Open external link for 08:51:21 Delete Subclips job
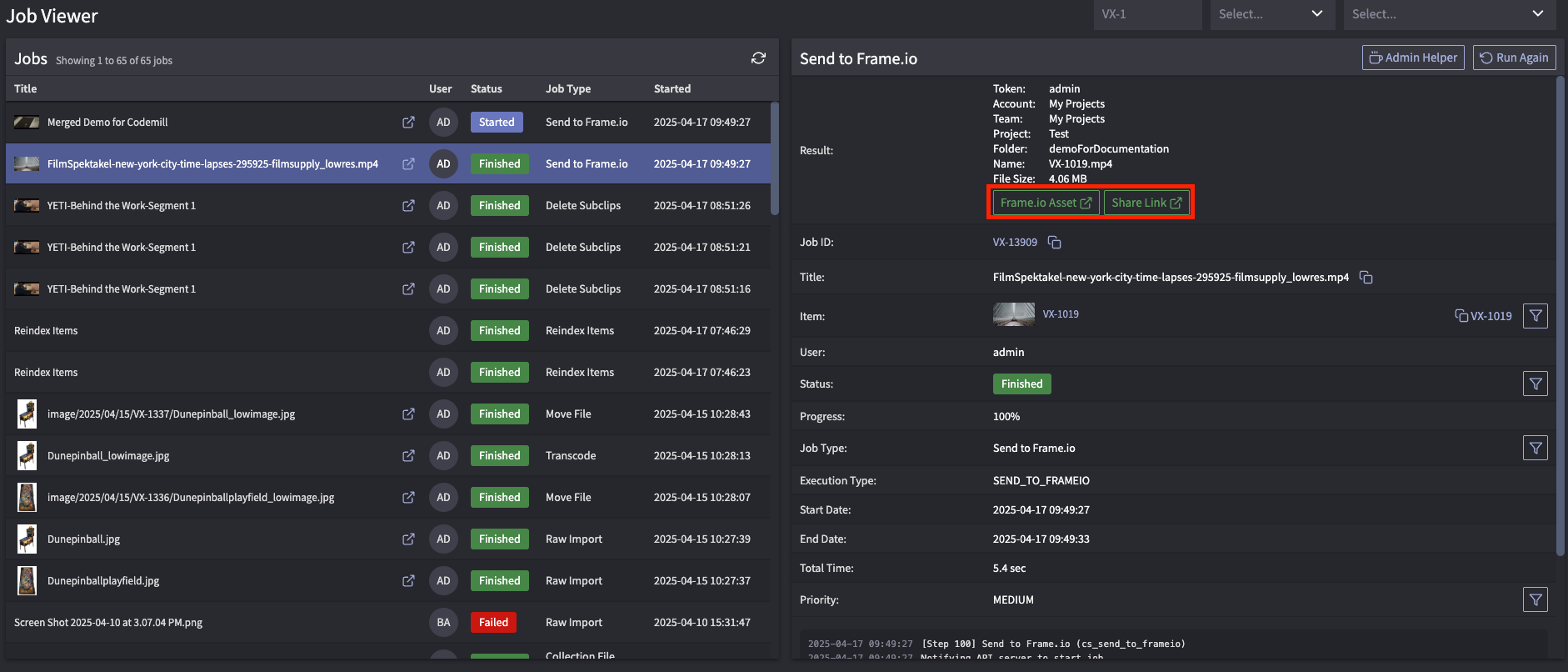Screen dimensions: 1568x672 click(x=408, y=248)
